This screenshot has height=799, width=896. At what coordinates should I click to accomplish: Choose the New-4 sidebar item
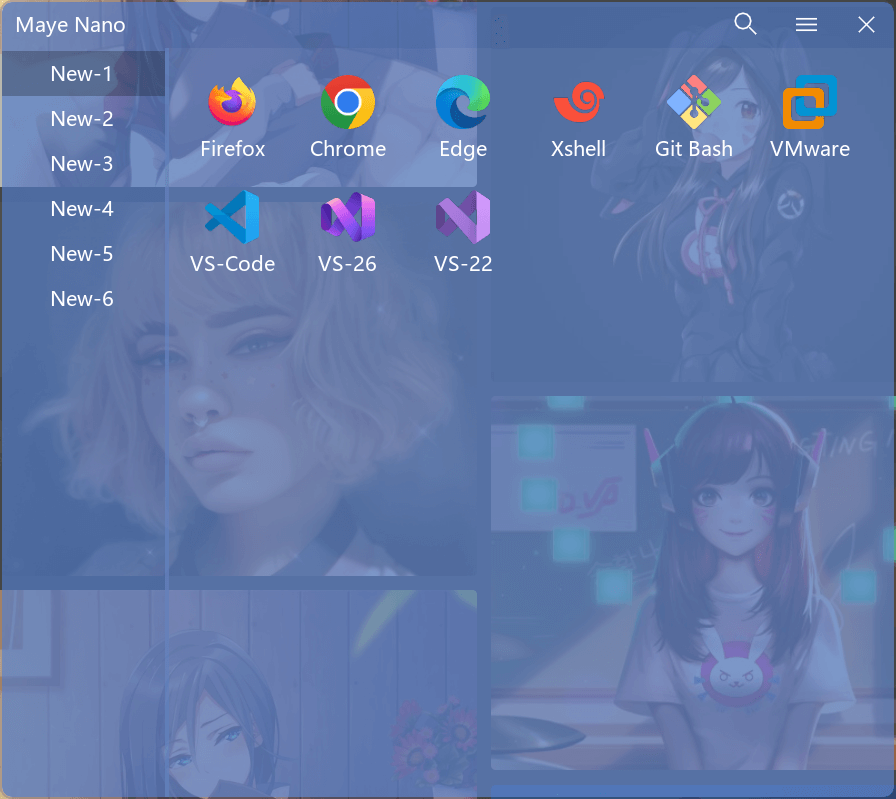click(82, 209)
